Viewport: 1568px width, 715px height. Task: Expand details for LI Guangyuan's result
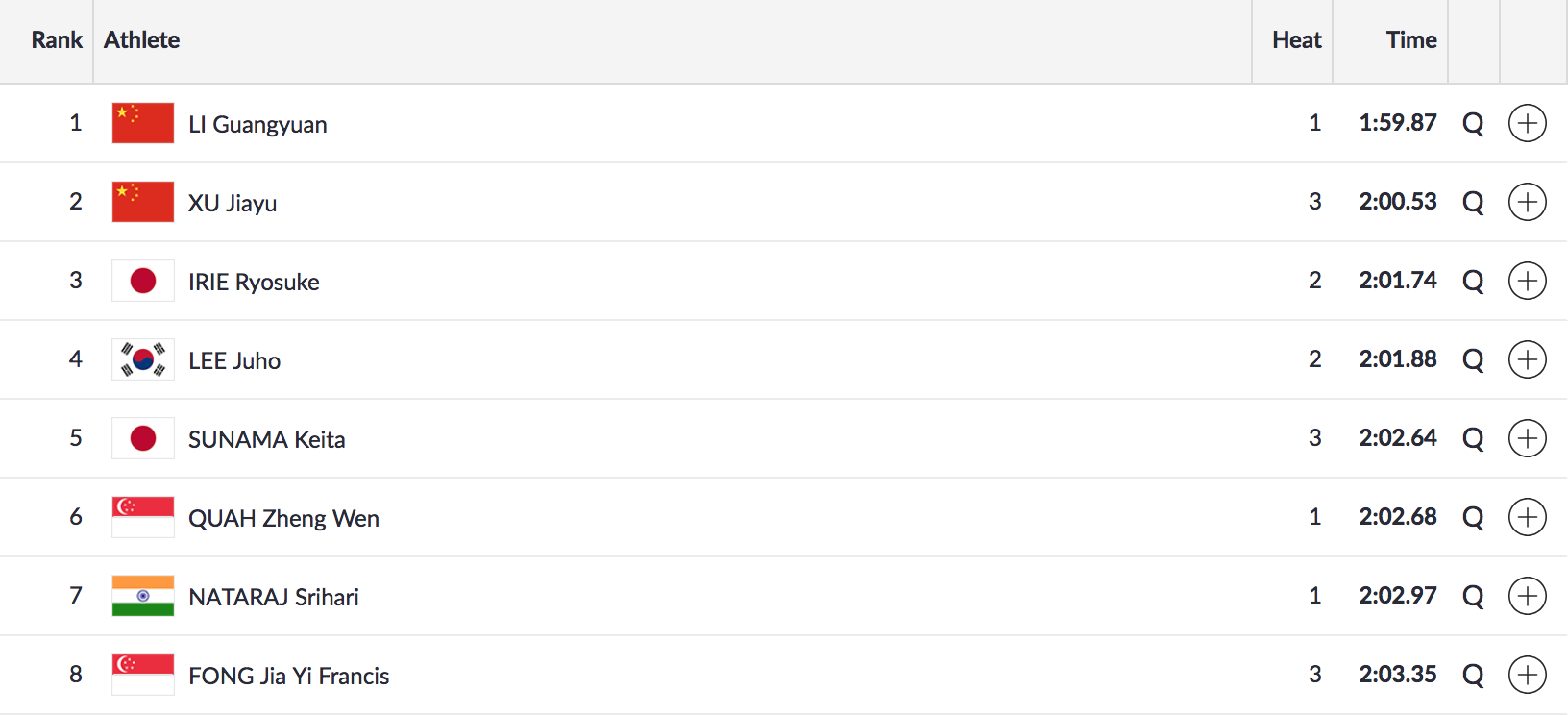1527,123
